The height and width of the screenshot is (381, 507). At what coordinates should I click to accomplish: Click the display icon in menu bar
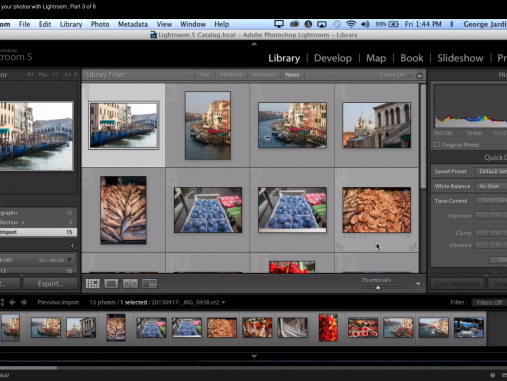[279, 24]
